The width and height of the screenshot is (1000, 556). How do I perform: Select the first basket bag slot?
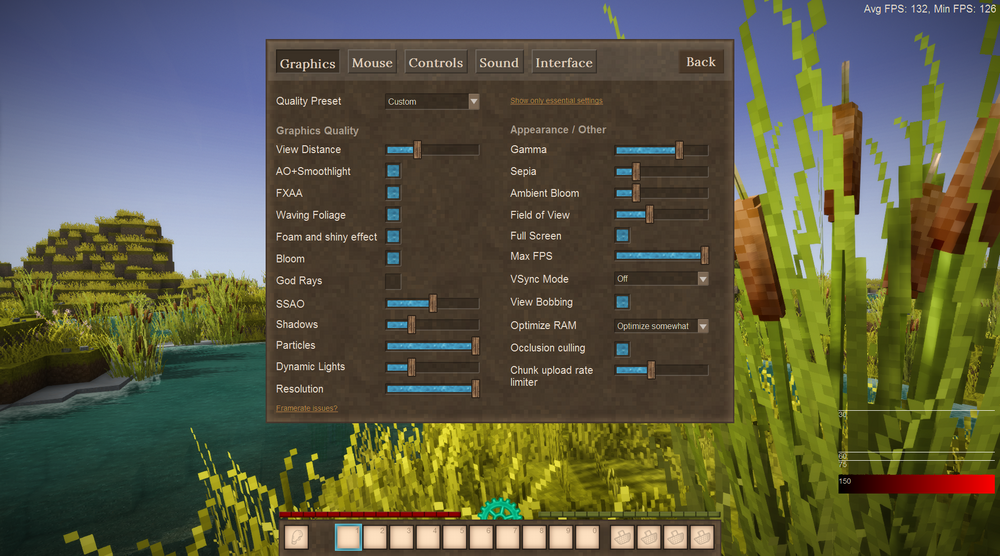pyautogui.click(x=623, y=538)
